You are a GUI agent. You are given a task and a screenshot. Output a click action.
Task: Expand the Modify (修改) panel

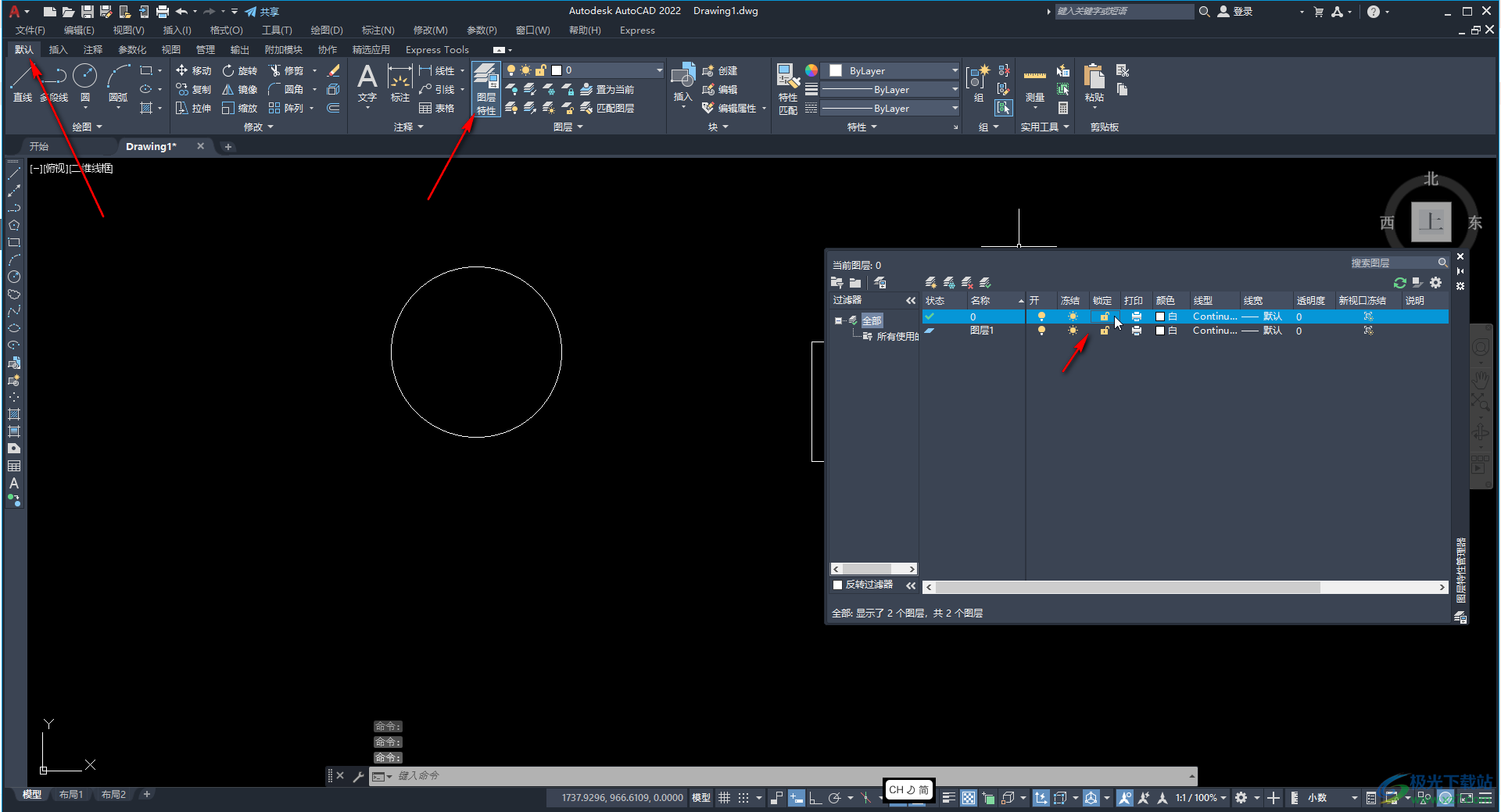[258, 127]
